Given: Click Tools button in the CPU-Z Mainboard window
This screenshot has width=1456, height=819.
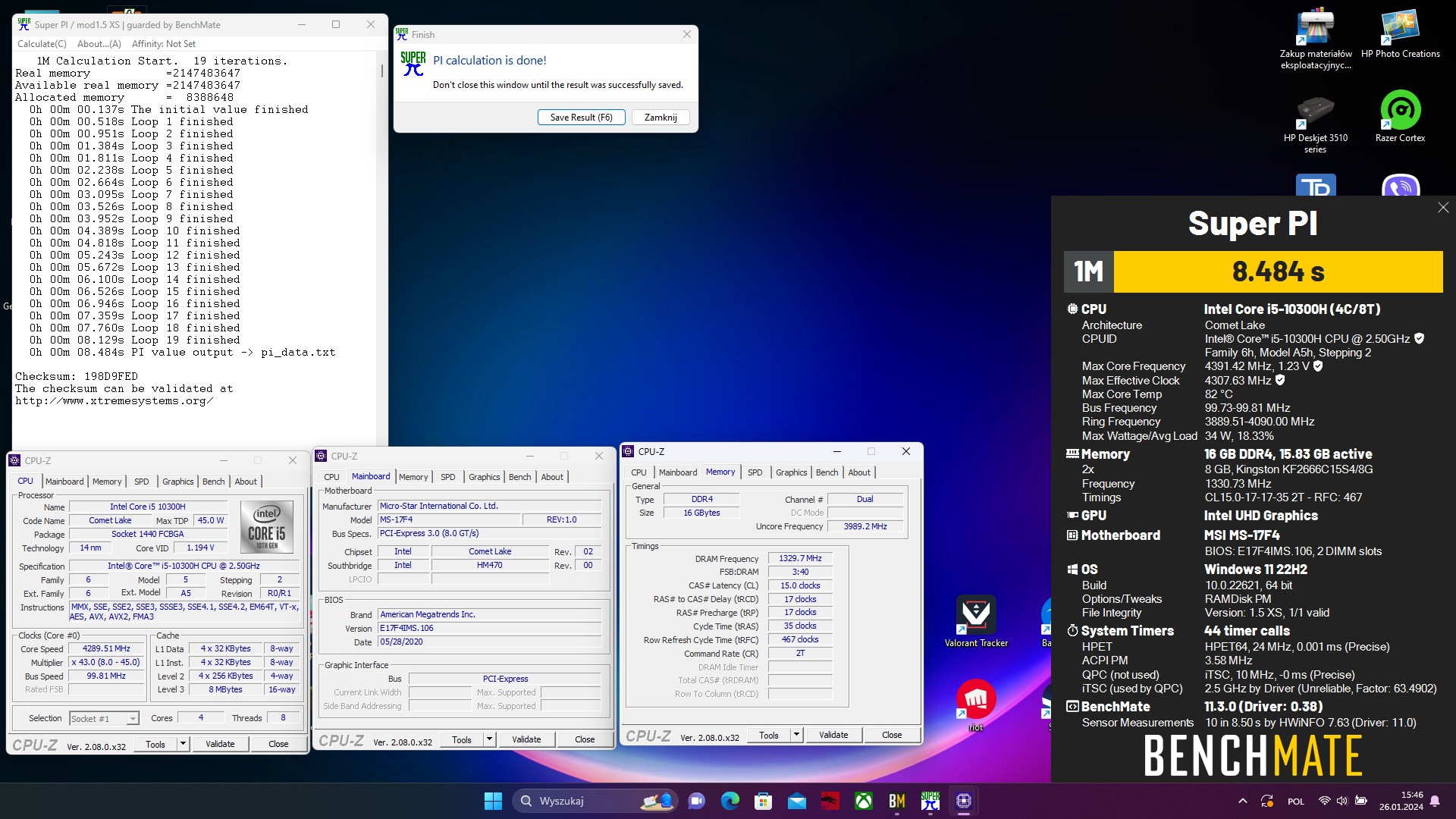Looking at the screenshot, I should pos(461,739).
